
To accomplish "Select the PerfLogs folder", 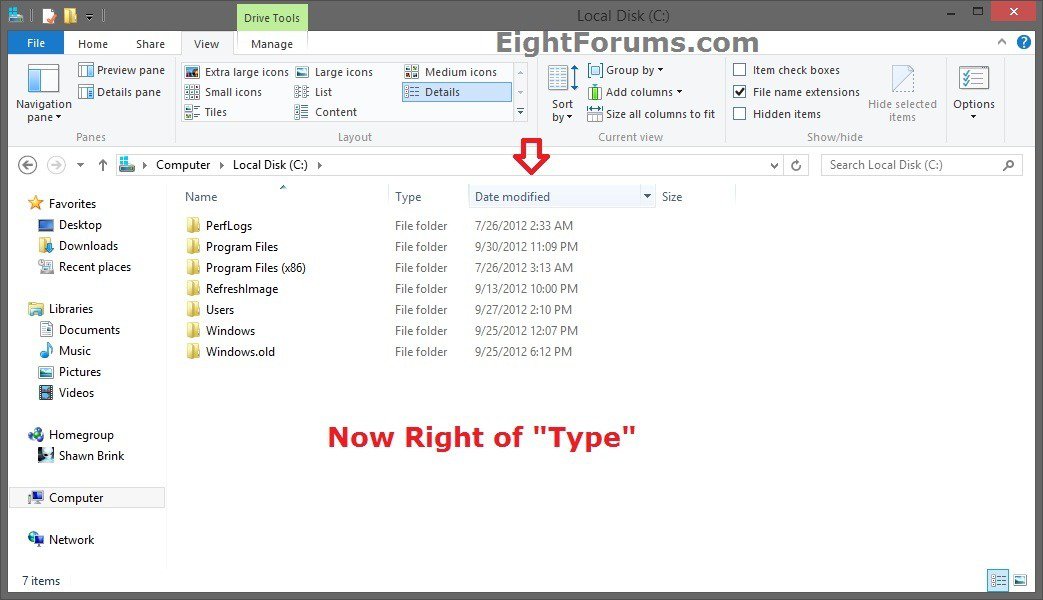I will [229, 225].
